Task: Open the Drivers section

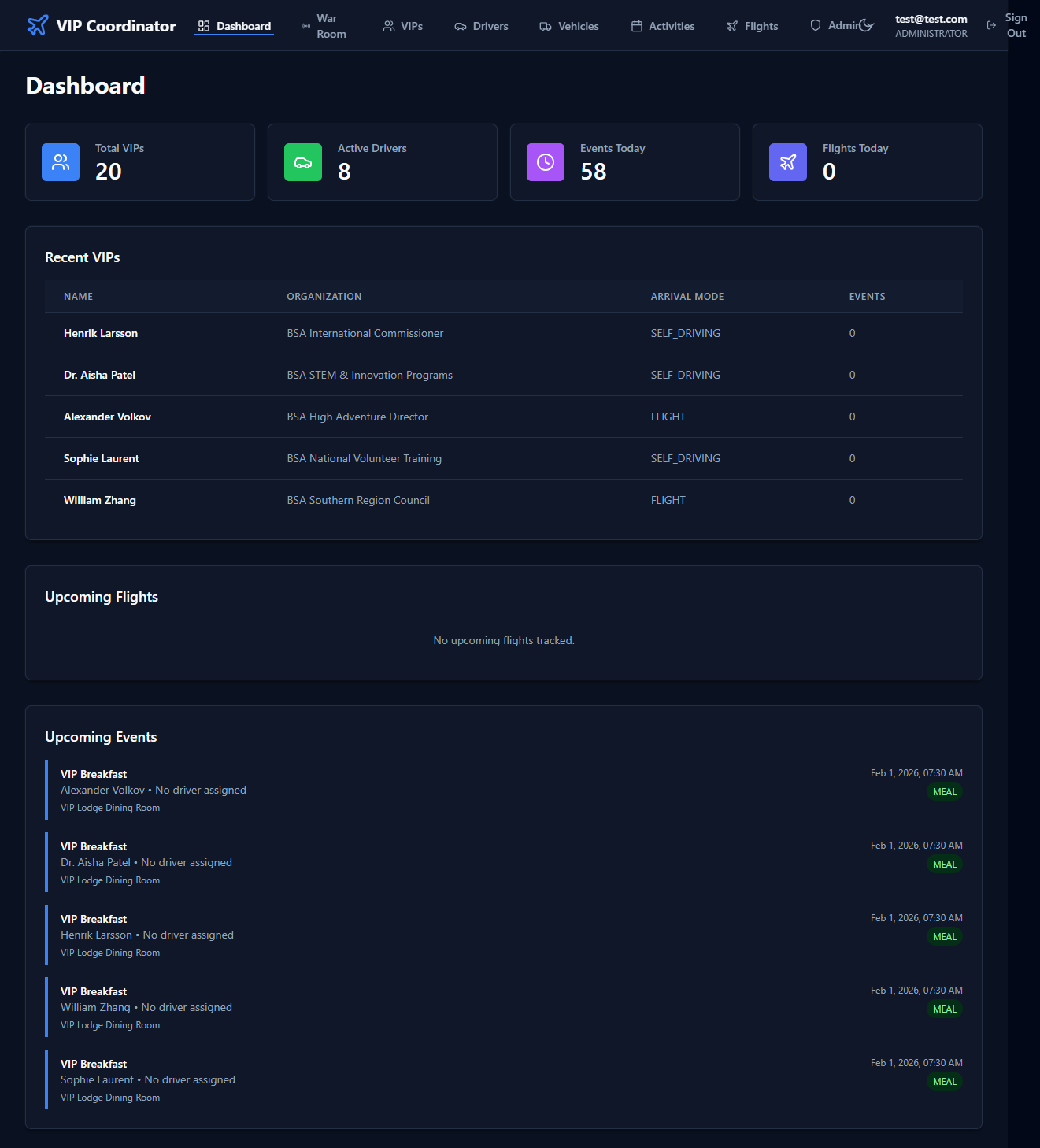Action: click(x=481, y=26)
